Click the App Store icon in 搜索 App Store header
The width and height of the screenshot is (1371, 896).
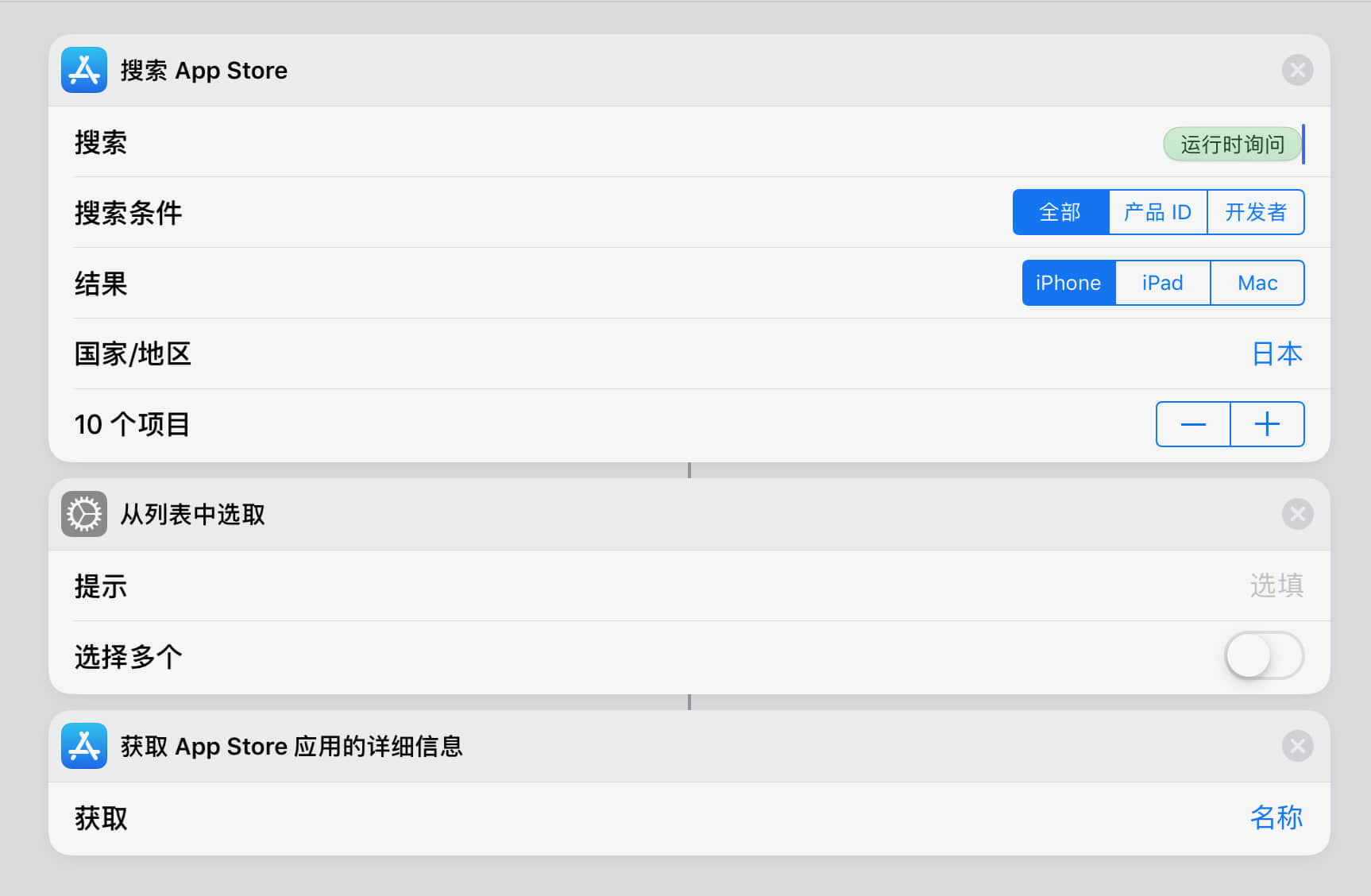(x=84, y=70)
